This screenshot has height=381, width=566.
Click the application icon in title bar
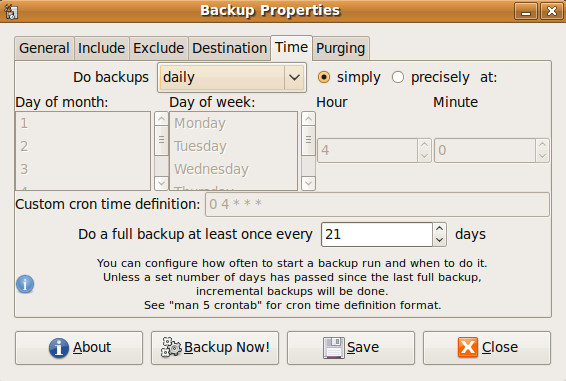(11, 11)
